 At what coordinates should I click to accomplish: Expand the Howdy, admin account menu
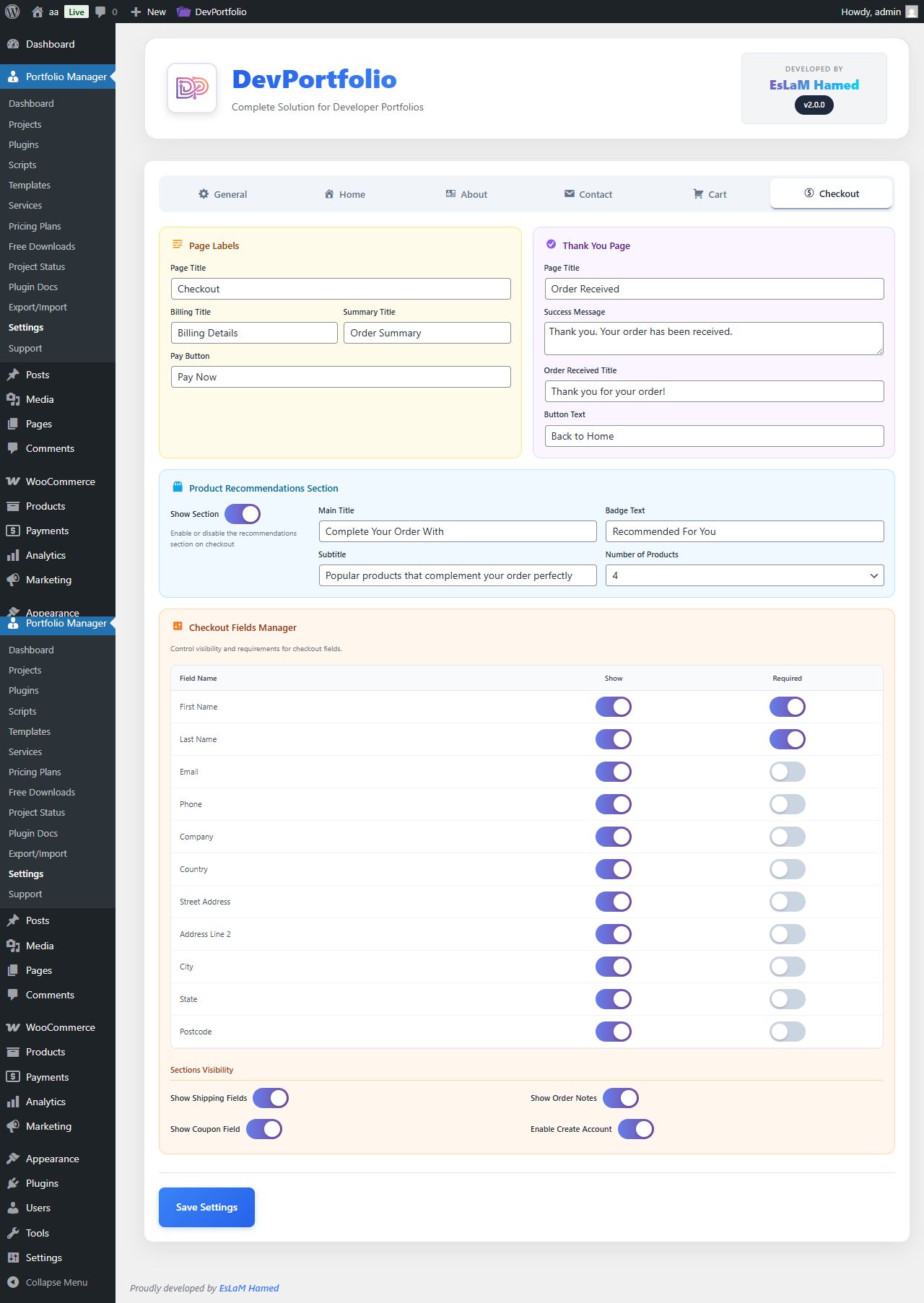(871, 12)
